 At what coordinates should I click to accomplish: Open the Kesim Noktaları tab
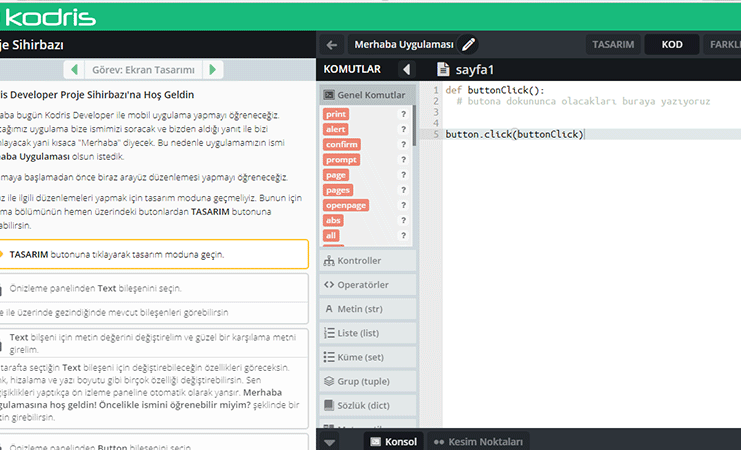[478, 441]
